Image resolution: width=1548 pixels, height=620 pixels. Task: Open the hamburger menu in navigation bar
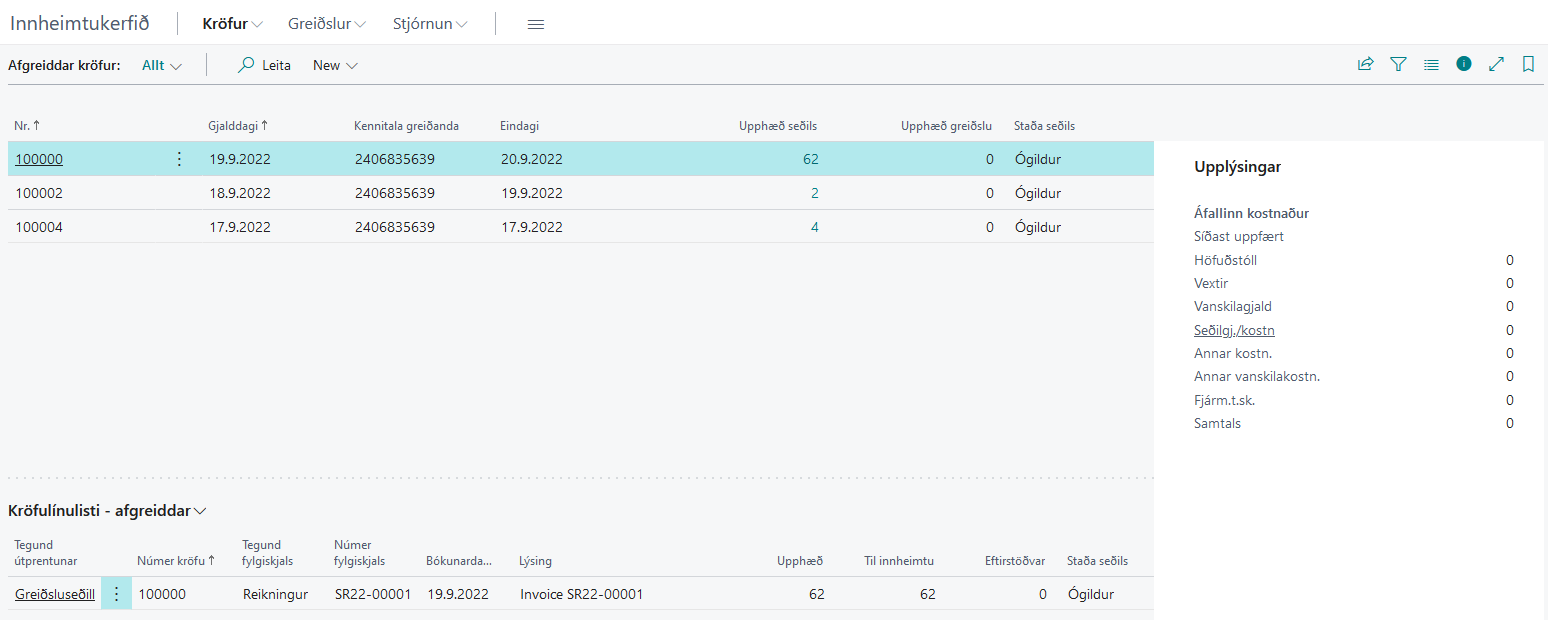(535, 24)
